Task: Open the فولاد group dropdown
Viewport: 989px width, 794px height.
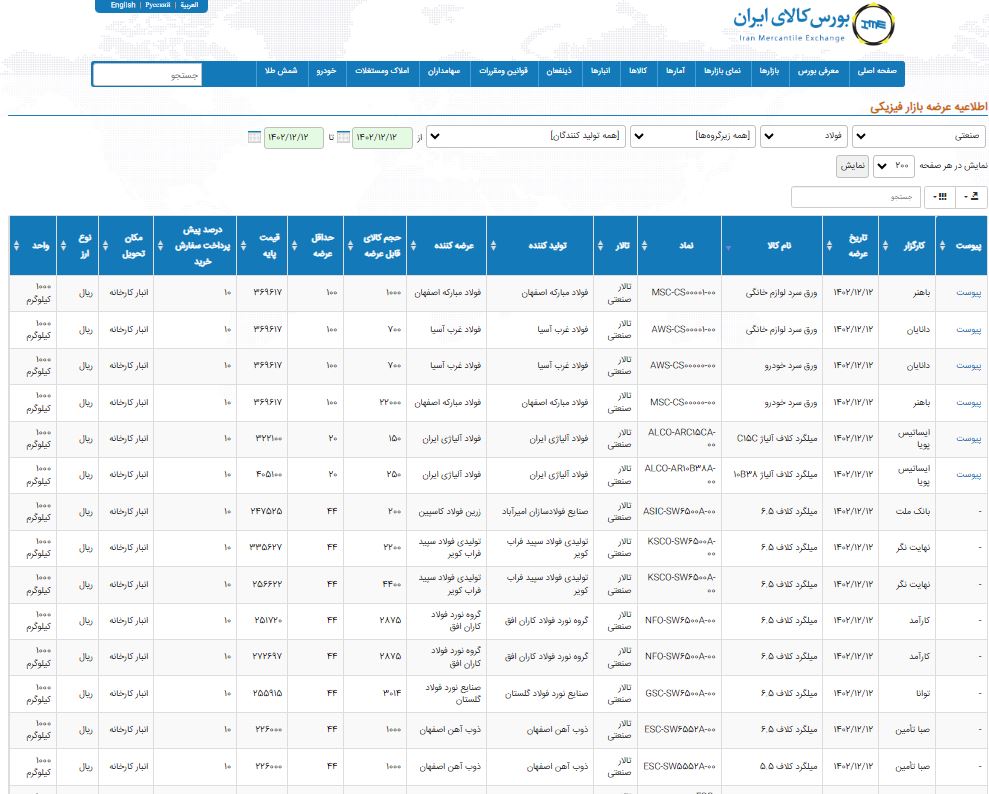Action: 804,136
